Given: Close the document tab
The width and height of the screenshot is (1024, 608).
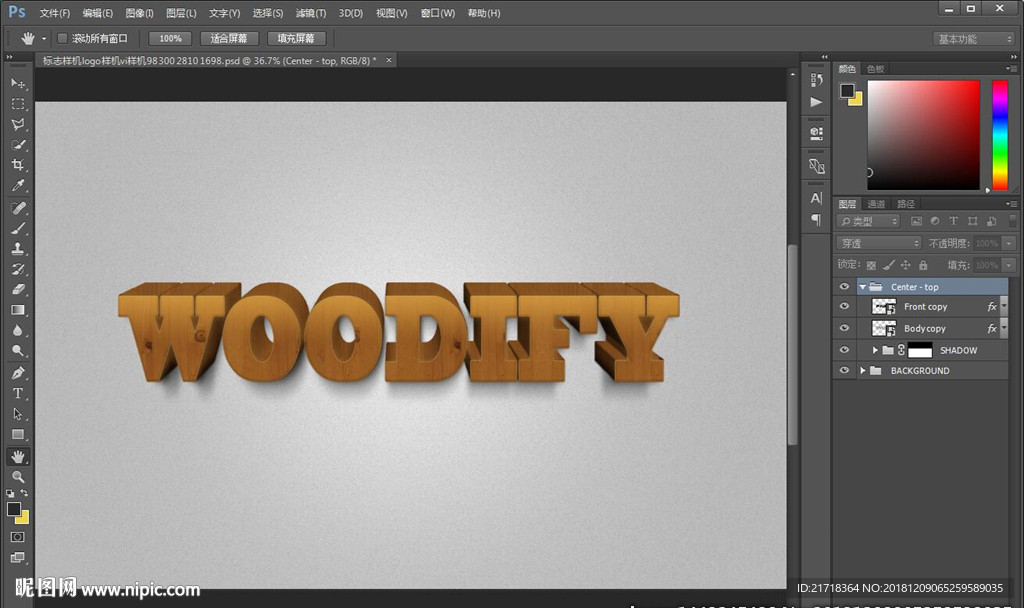Looking at the screenshot, I should click(389, 60).
